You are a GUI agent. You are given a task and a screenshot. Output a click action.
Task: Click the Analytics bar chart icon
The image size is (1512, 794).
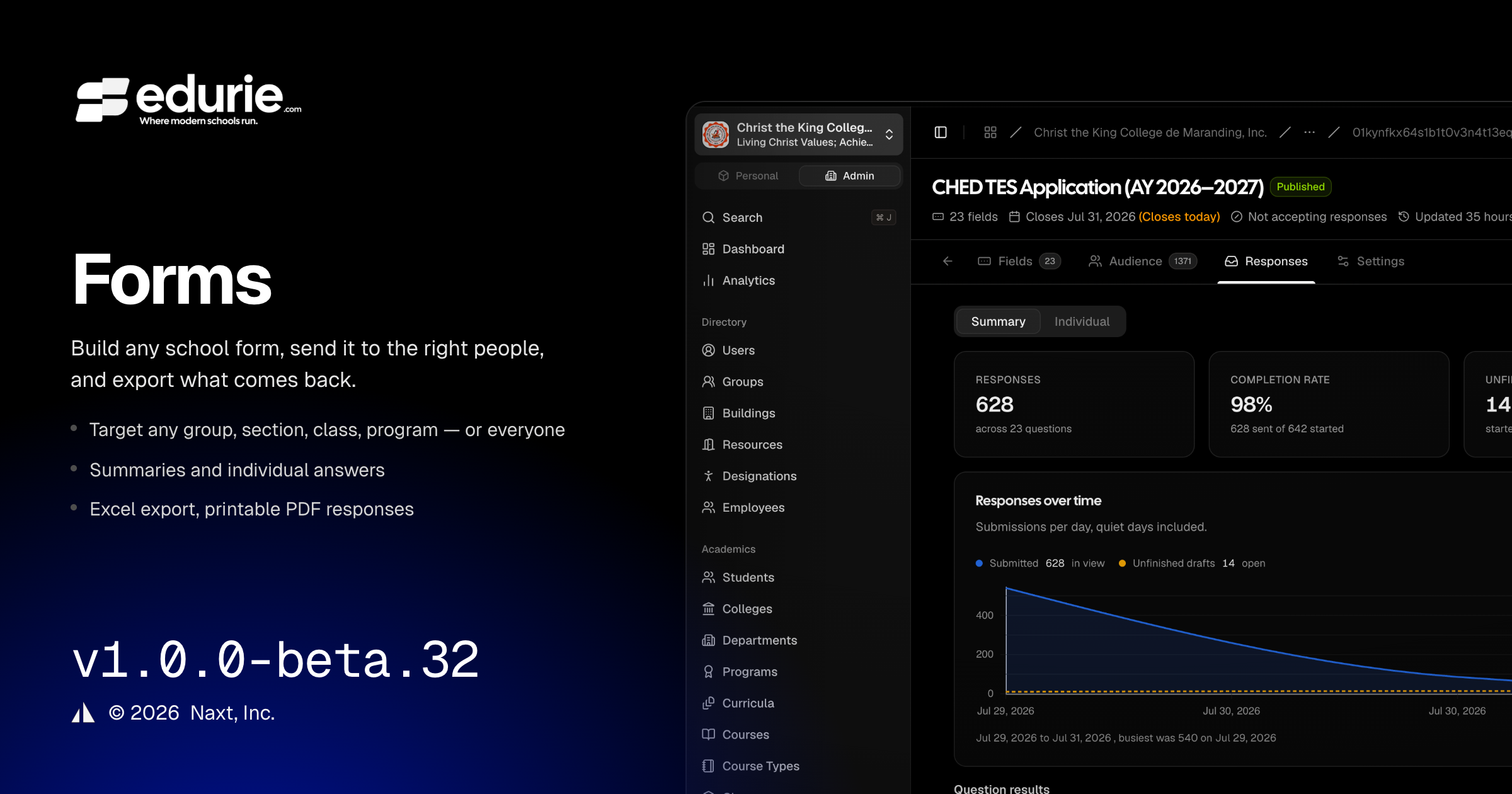[x=709, y=280]
